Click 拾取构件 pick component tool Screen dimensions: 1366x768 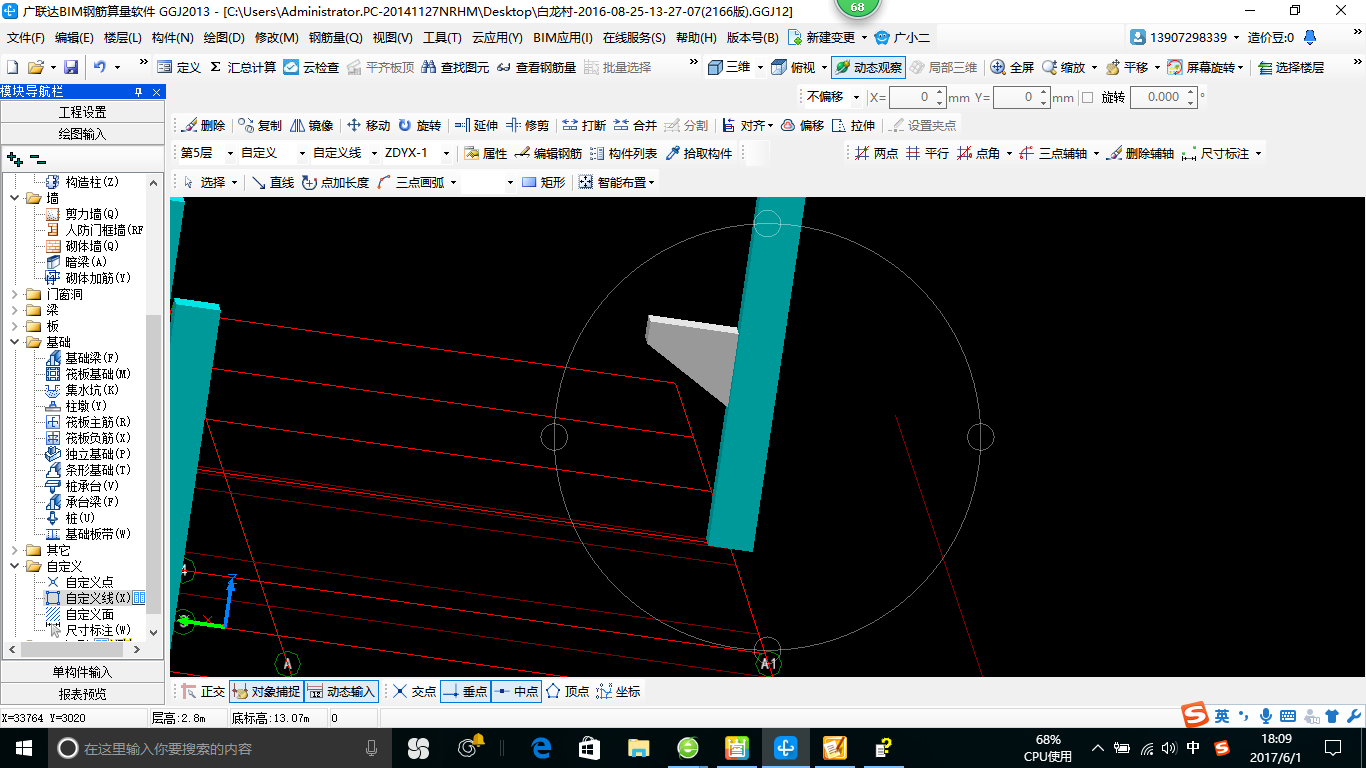[699, 153]
